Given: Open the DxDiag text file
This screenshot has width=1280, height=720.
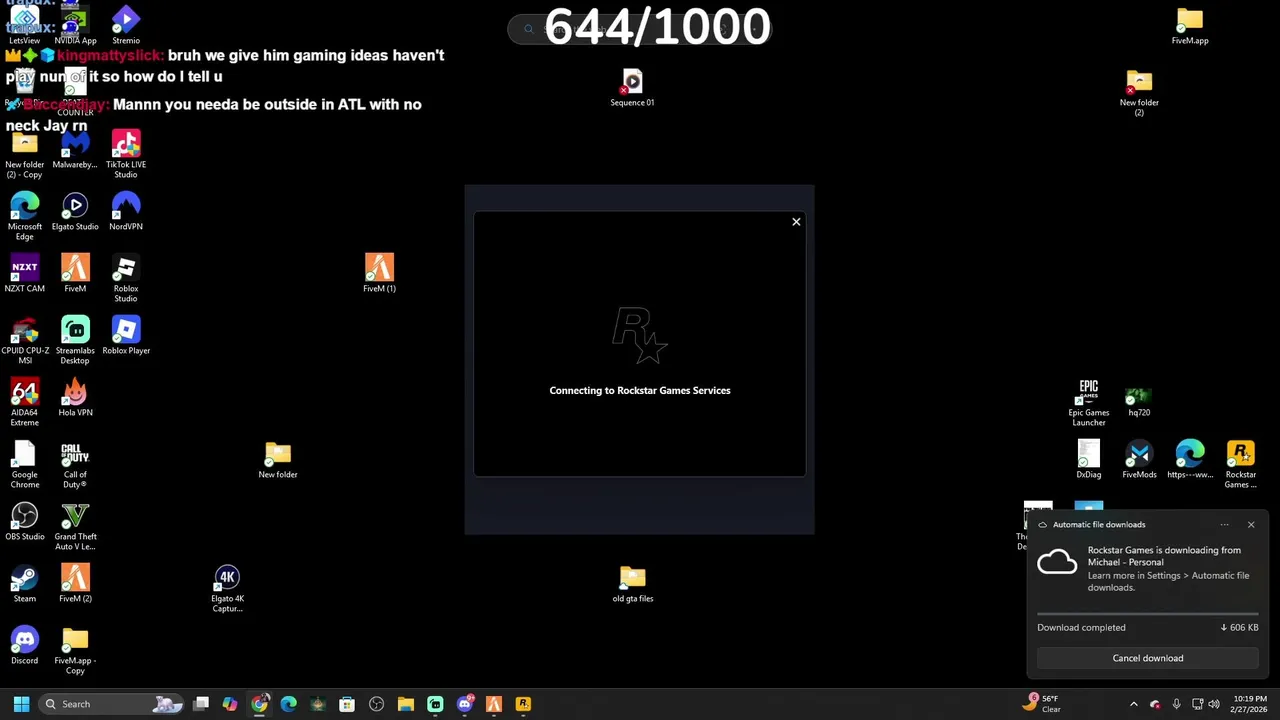Looking at the screenshot, I should point(1089,460).
